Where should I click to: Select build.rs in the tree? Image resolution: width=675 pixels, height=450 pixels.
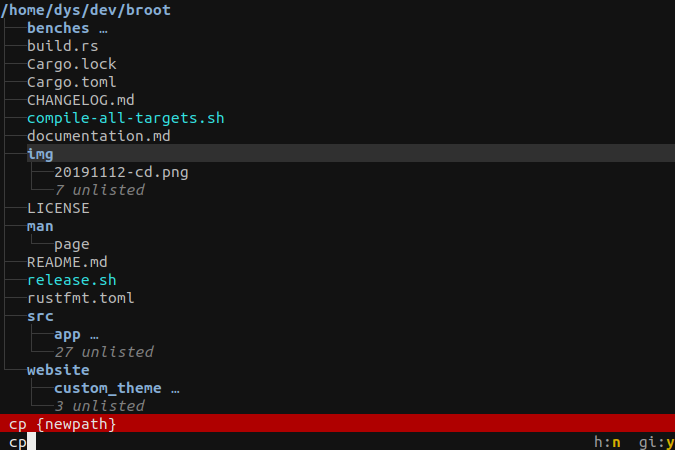pos(63,46)
